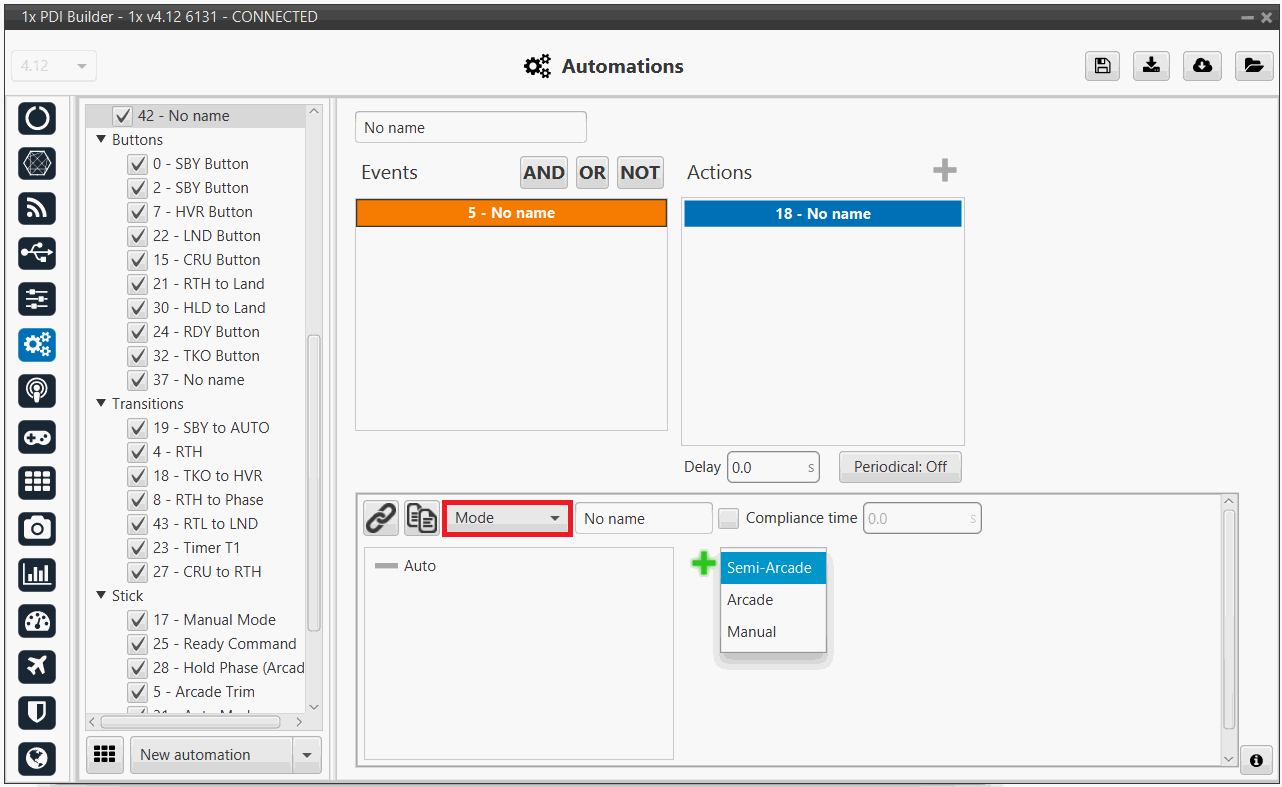Click the green plus add icon
Image resolution: width=1282 pixels, height=787 pixels.
coord(704,564)
